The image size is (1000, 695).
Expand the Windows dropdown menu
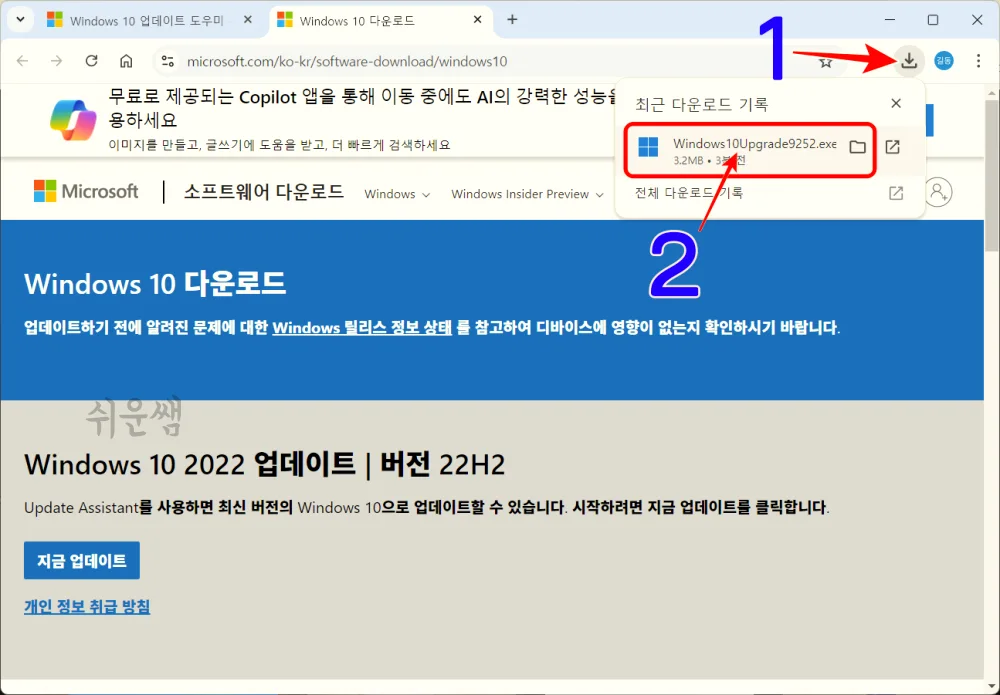[x=396, y=194]
